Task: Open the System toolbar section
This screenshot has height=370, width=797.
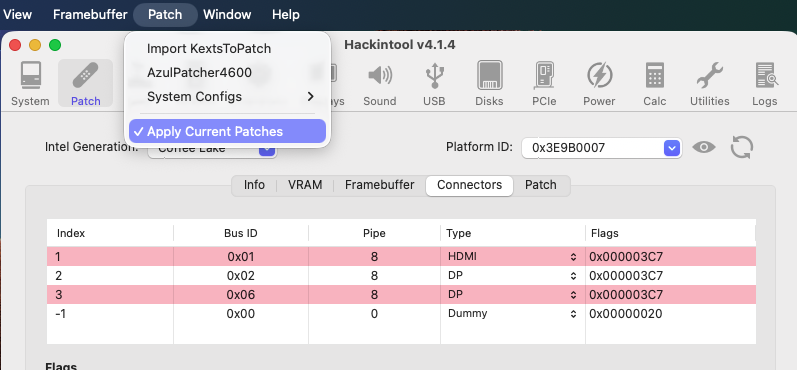Action: (30, 83)
